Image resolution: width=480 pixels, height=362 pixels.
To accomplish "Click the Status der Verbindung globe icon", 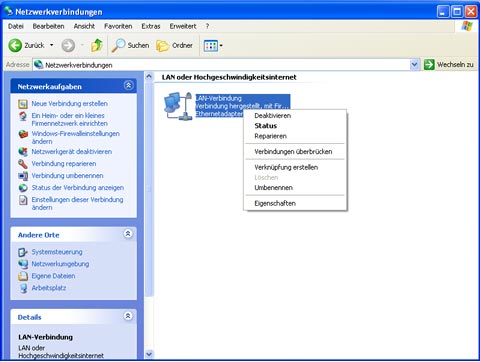I will (x=23, y=188).
